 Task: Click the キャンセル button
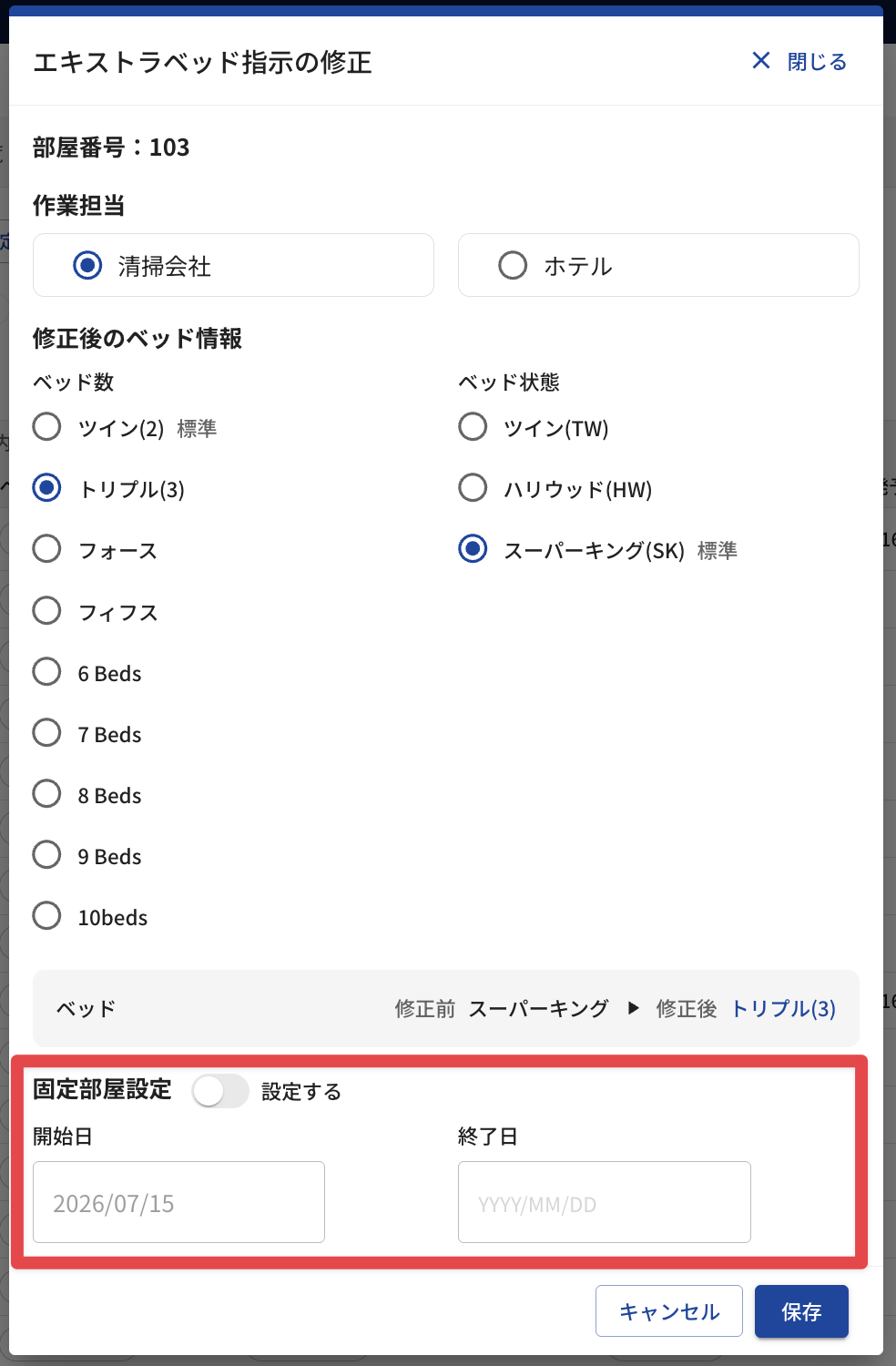click(669, 1311)
